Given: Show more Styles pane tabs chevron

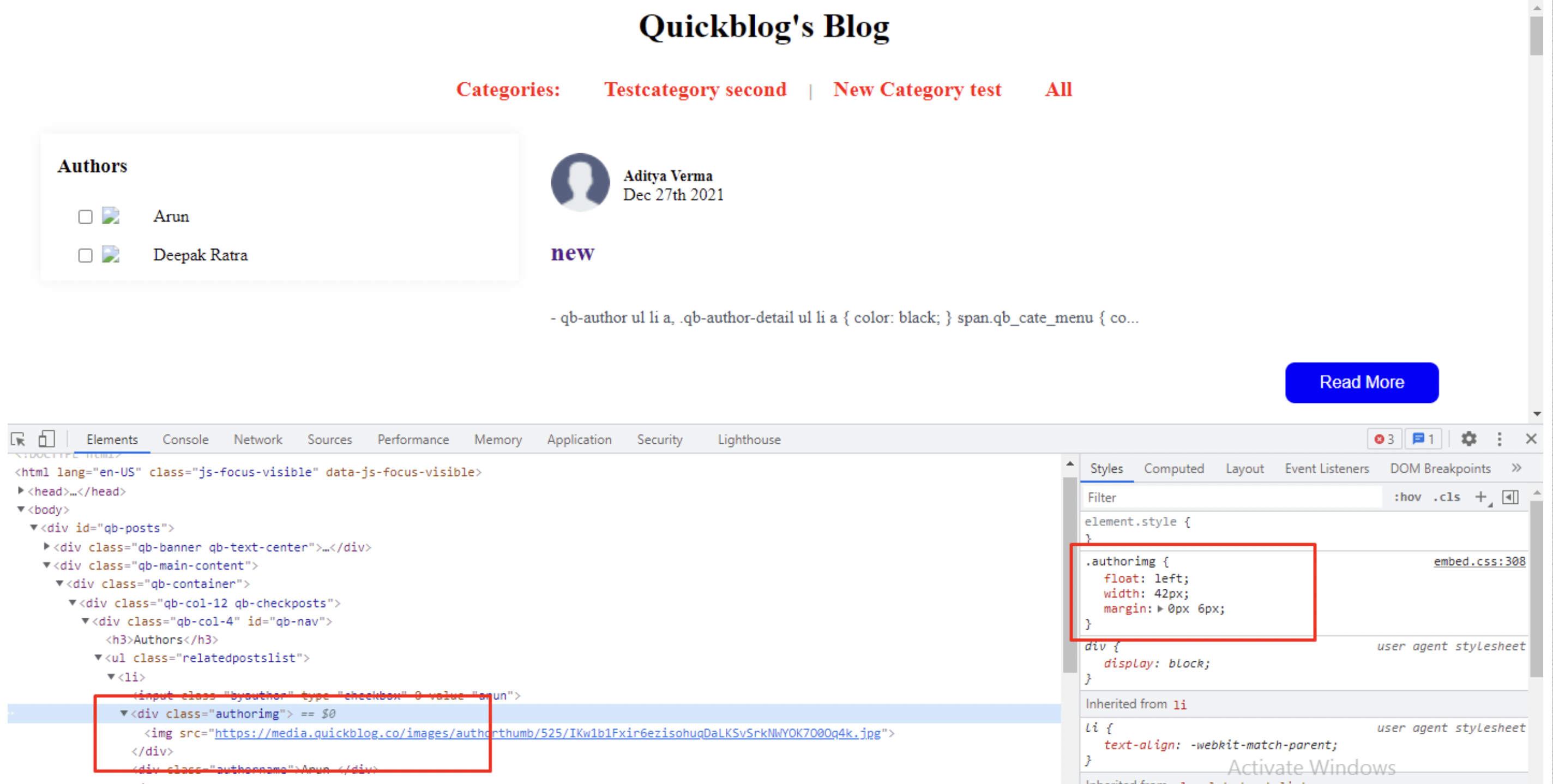Looking at the screenshot, I should 1516,468.
